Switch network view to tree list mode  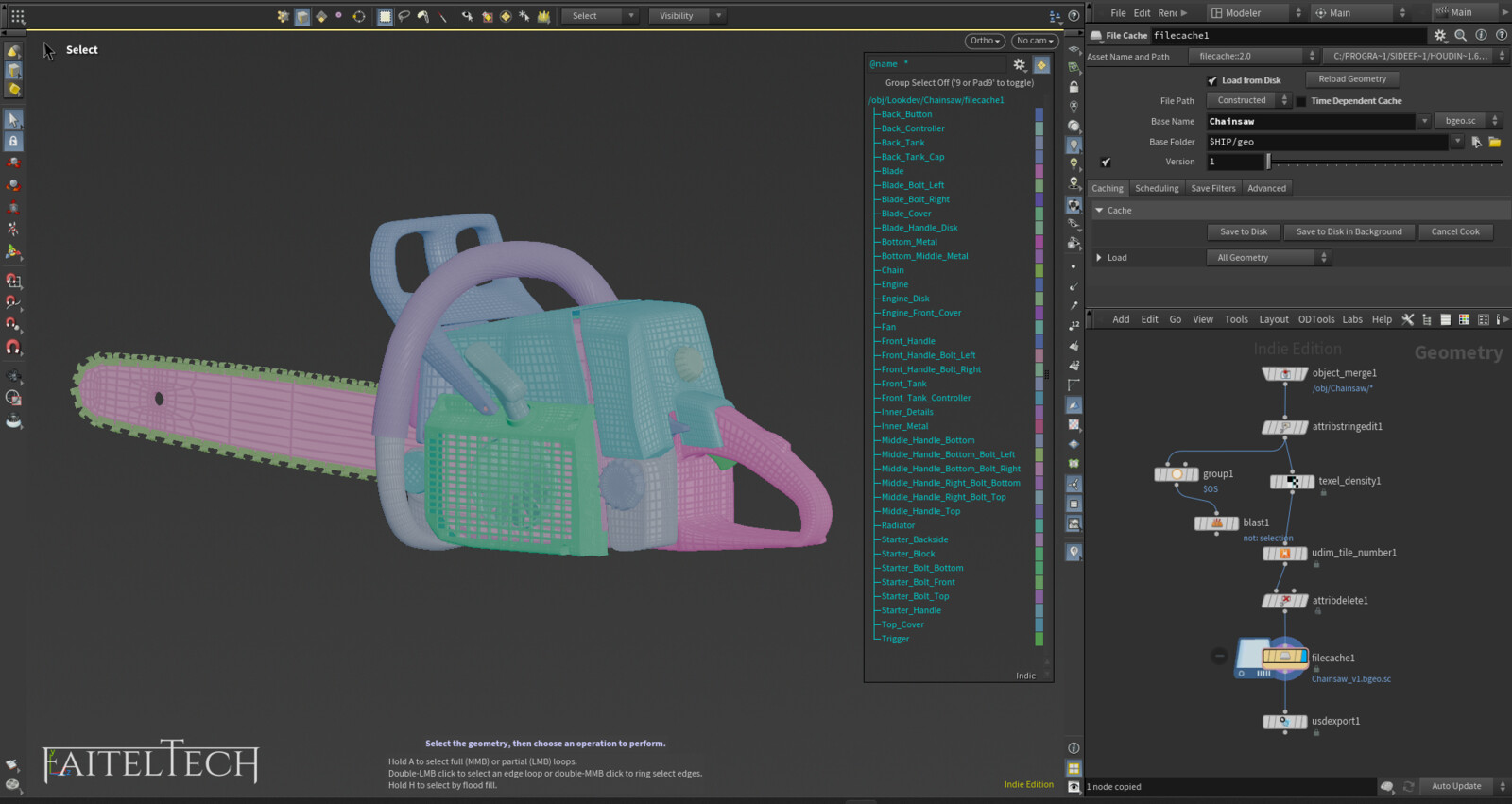click(x=1426, y=319)
